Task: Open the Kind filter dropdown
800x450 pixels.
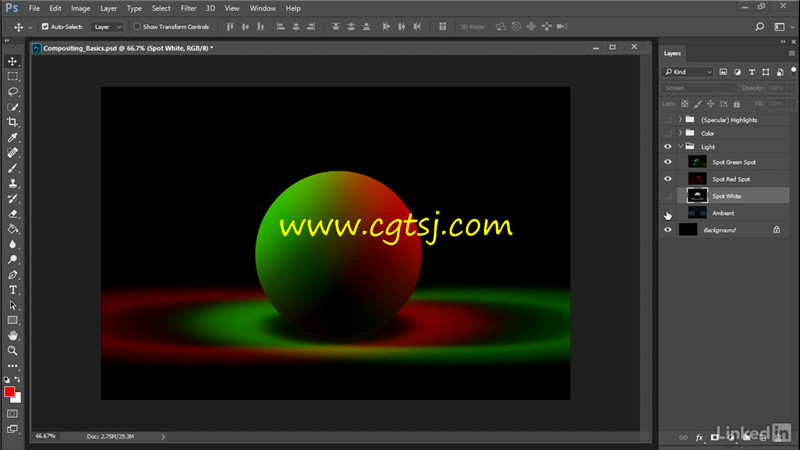Action: pyautogui.click(x=688, y=72)
